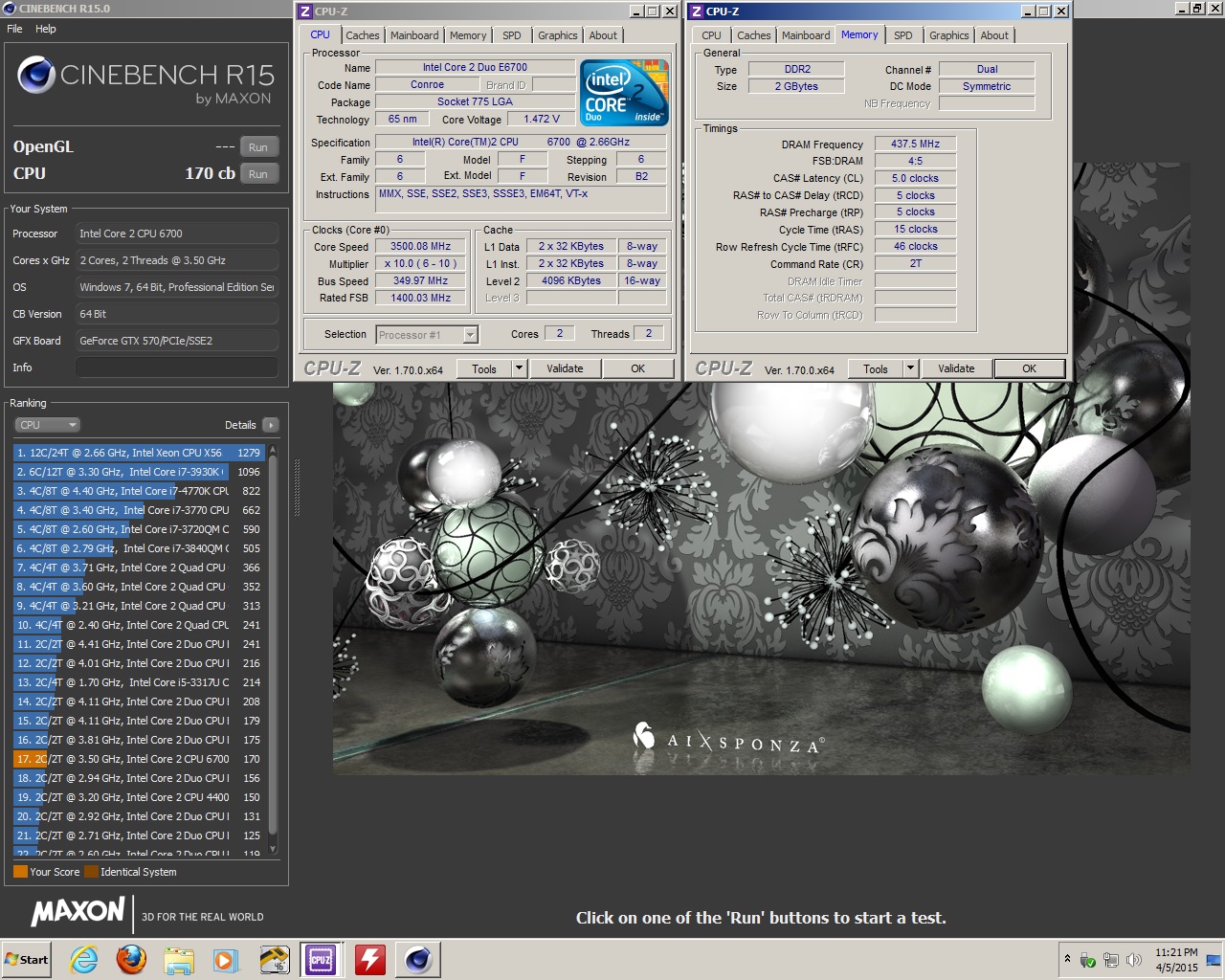Switch to CPU tab in right CPU-Z window
Image resolution: width=1225 pixels, height=980 pixels.
[711, 35]
